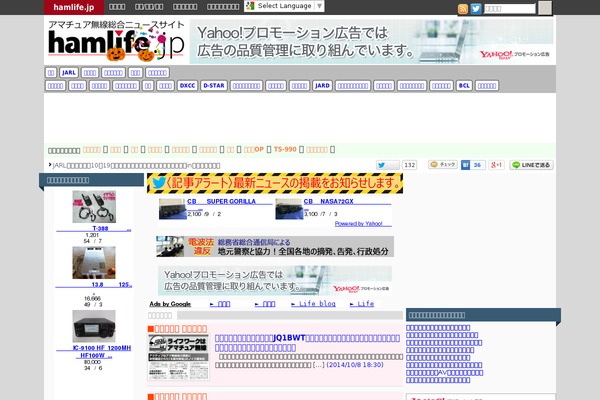Viewport: 600px width, 400px height.
Task: Click the IC-9100 radio thumbnail
Action: pos(94,326)
